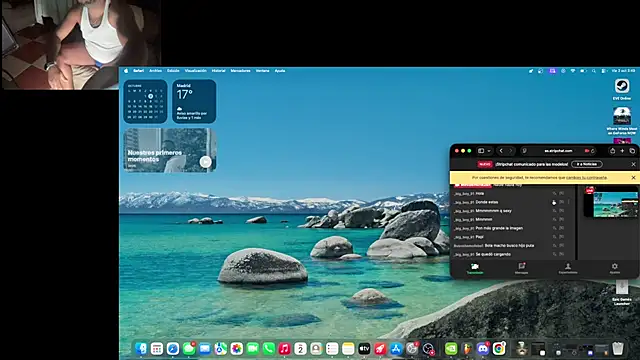Show Safari tab overview
Screen dimensions: 640x360
point(632,151)
